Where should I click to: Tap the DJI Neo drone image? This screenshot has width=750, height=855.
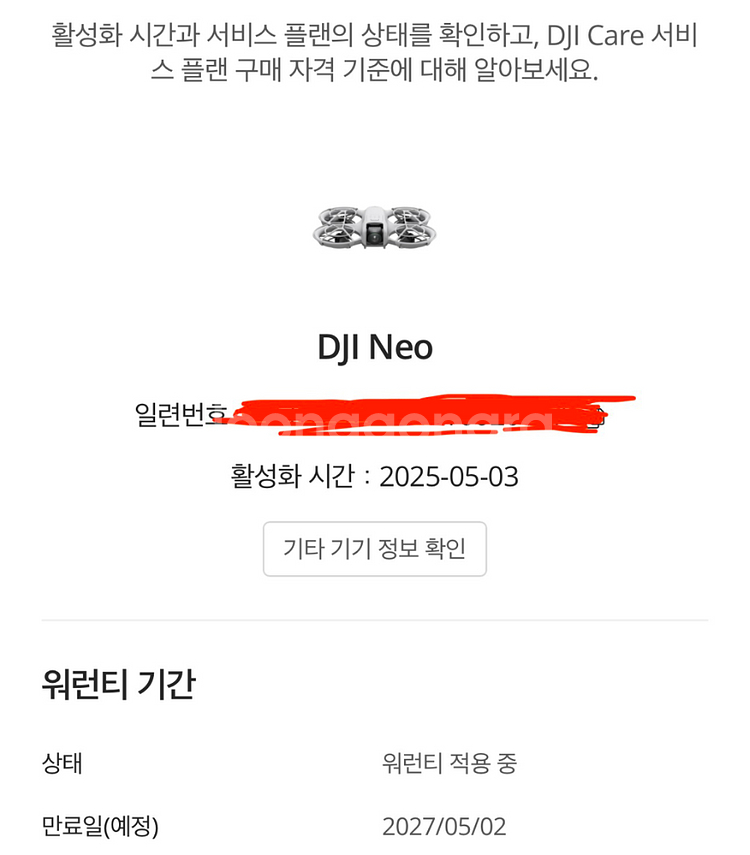pyautogui.click(x=374, y=227)
